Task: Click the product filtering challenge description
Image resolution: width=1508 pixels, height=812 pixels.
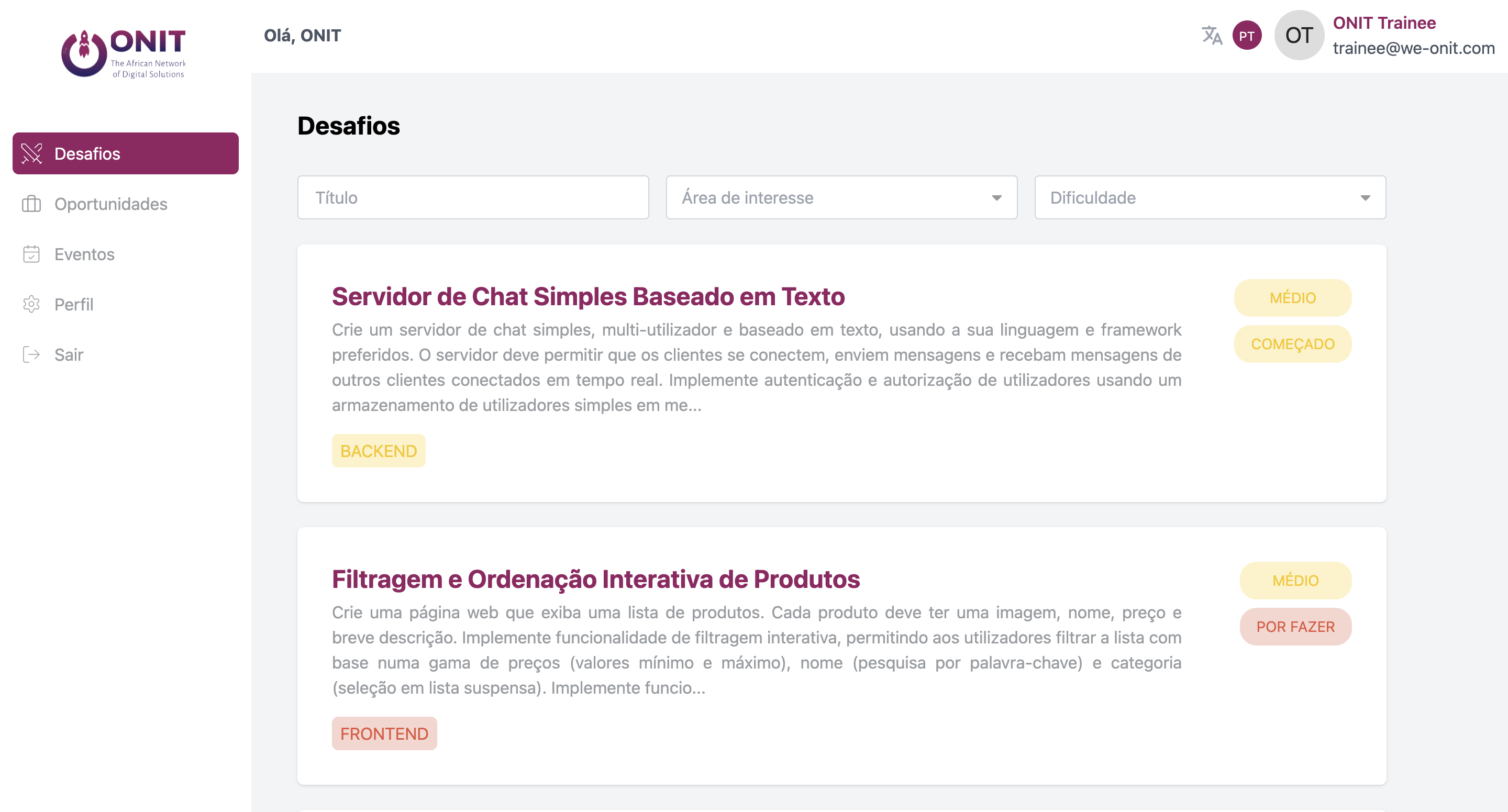Action: 756,650
